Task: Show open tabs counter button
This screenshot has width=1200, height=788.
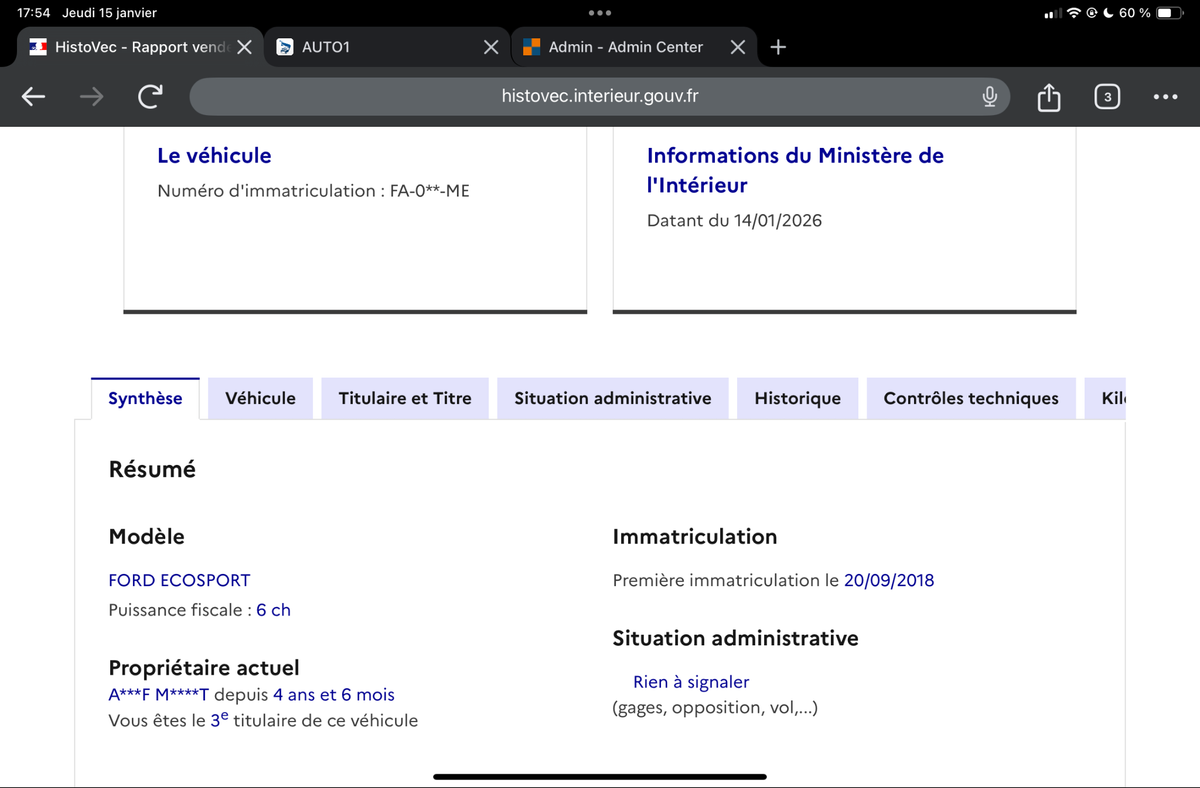Action: (x=1106, y=97)
